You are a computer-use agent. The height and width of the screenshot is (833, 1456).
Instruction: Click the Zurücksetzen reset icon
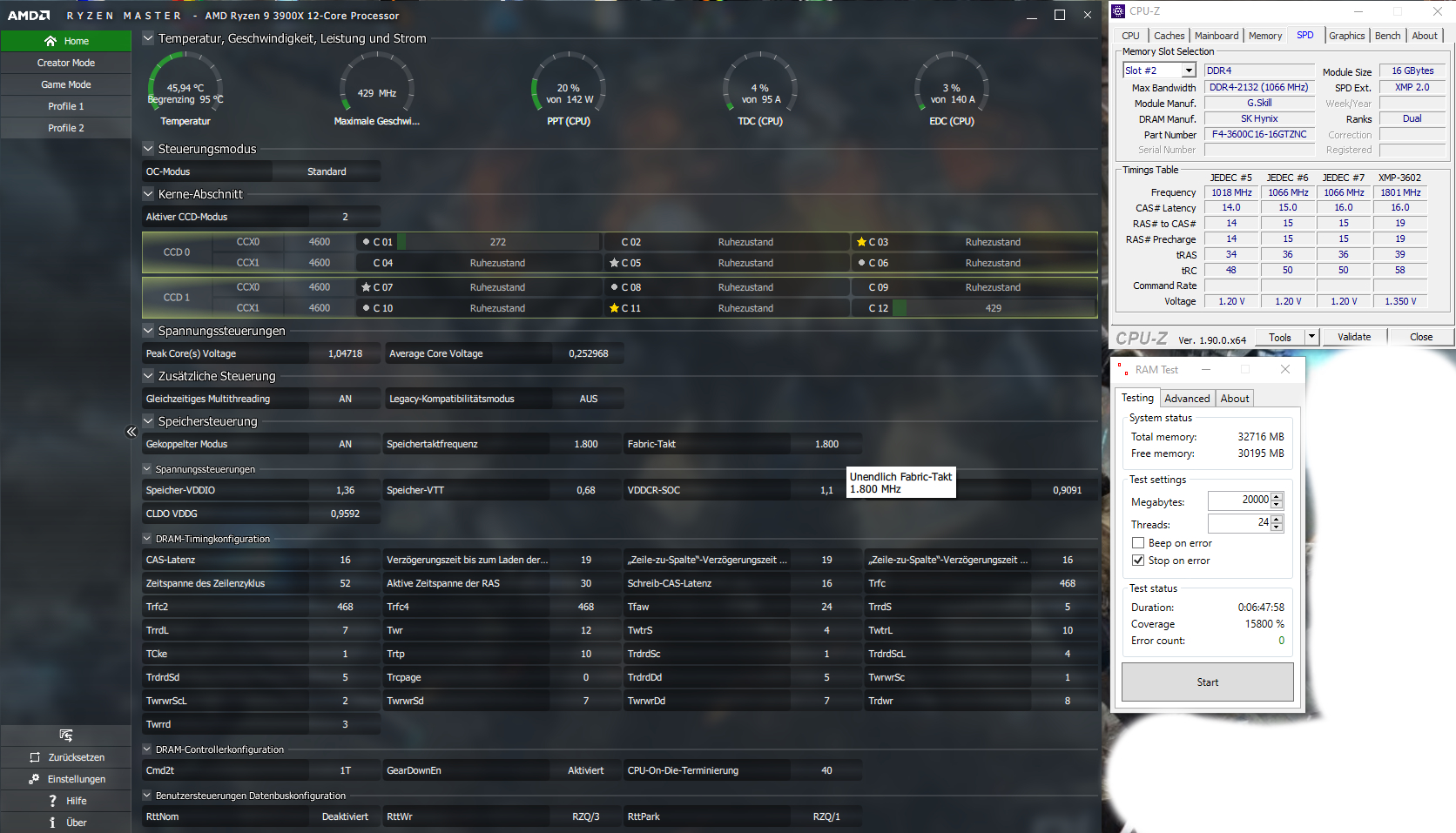tap(35, 757)
